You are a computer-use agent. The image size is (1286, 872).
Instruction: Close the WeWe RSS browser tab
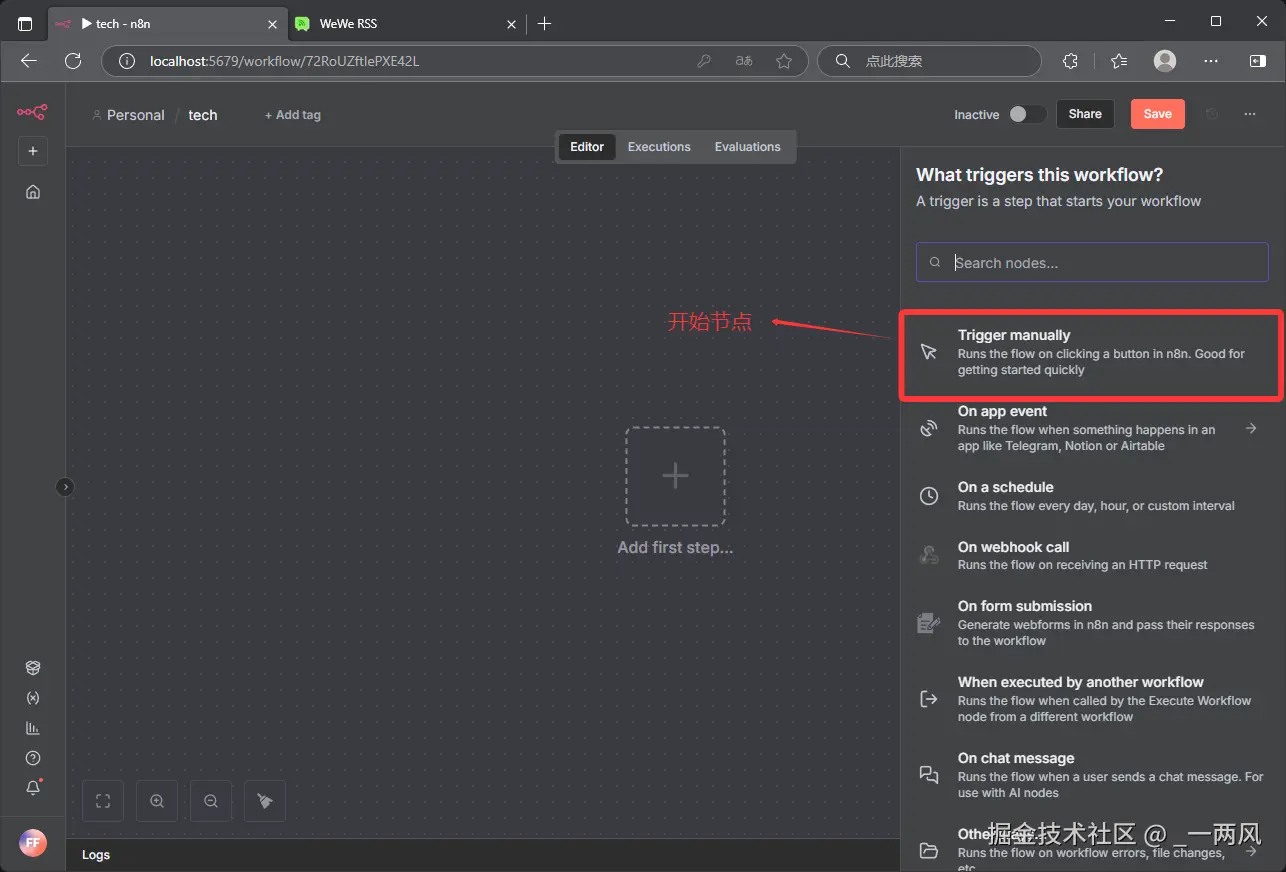[512, 24]
